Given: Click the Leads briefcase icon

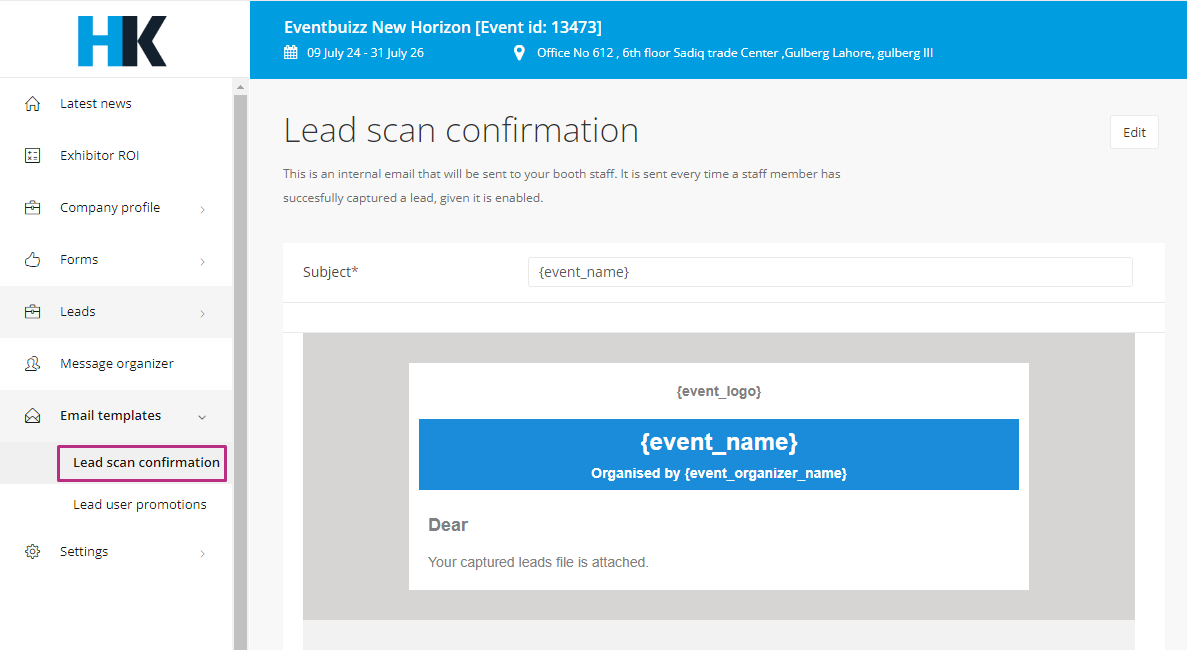Looking at the screenshot, I should point(33,312).
